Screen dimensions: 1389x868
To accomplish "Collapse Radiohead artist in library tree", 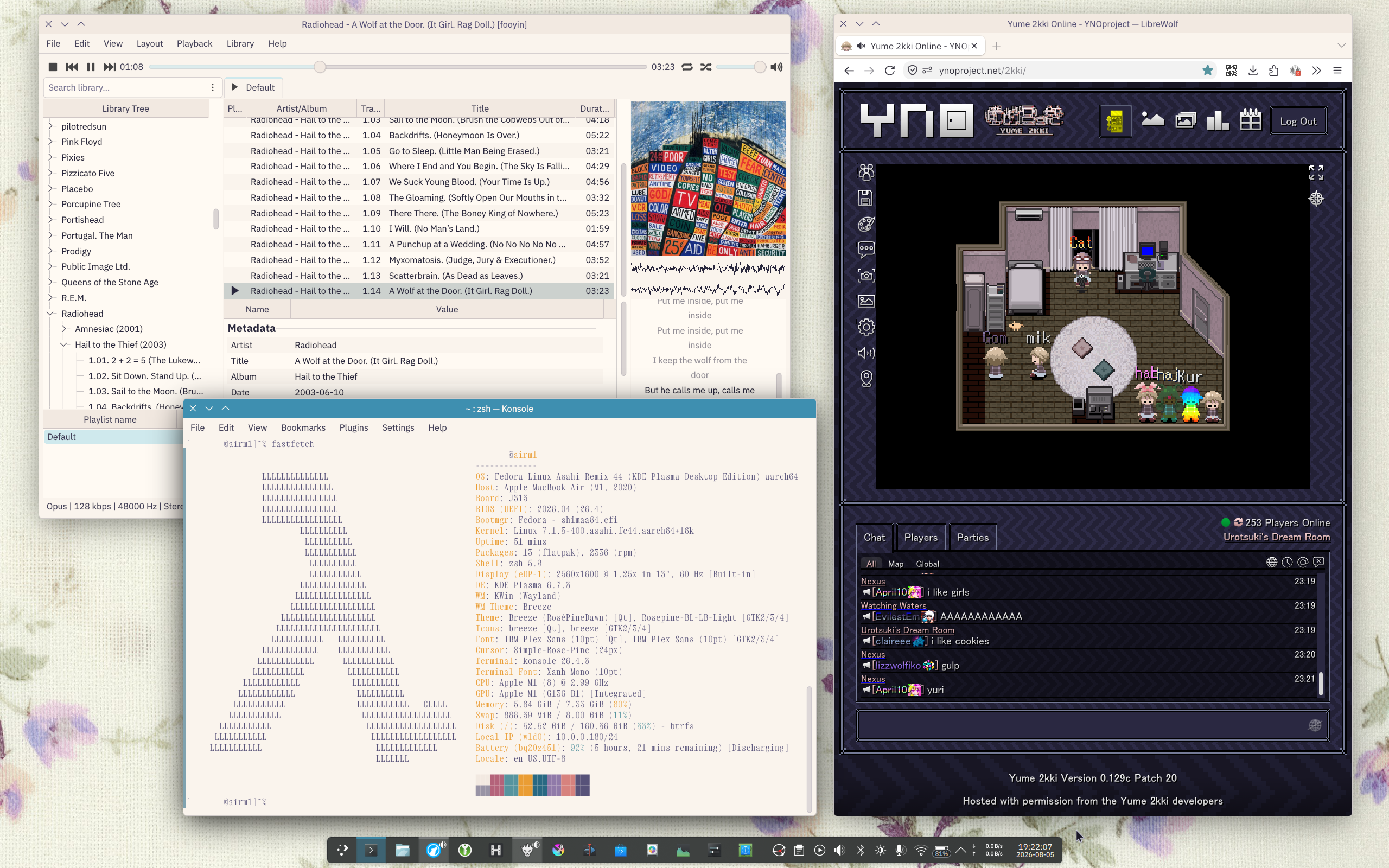I will click(x=50, y=314).
